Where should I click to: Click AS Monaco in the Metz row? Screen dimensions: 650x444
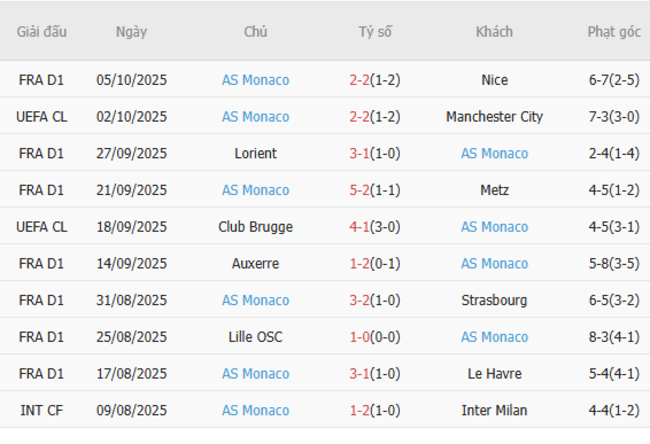tap(255, 190)
